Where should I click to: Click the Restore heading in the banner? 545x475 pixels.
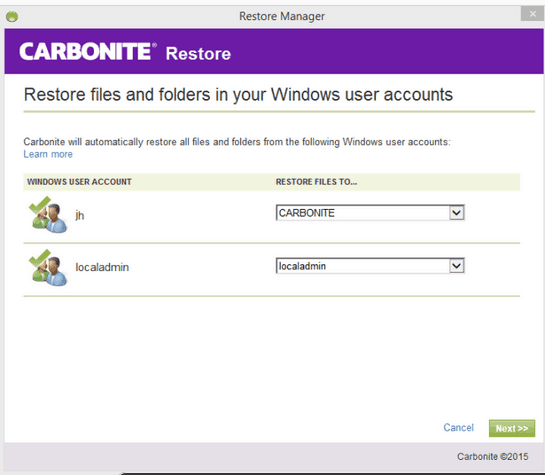(198, 54)
